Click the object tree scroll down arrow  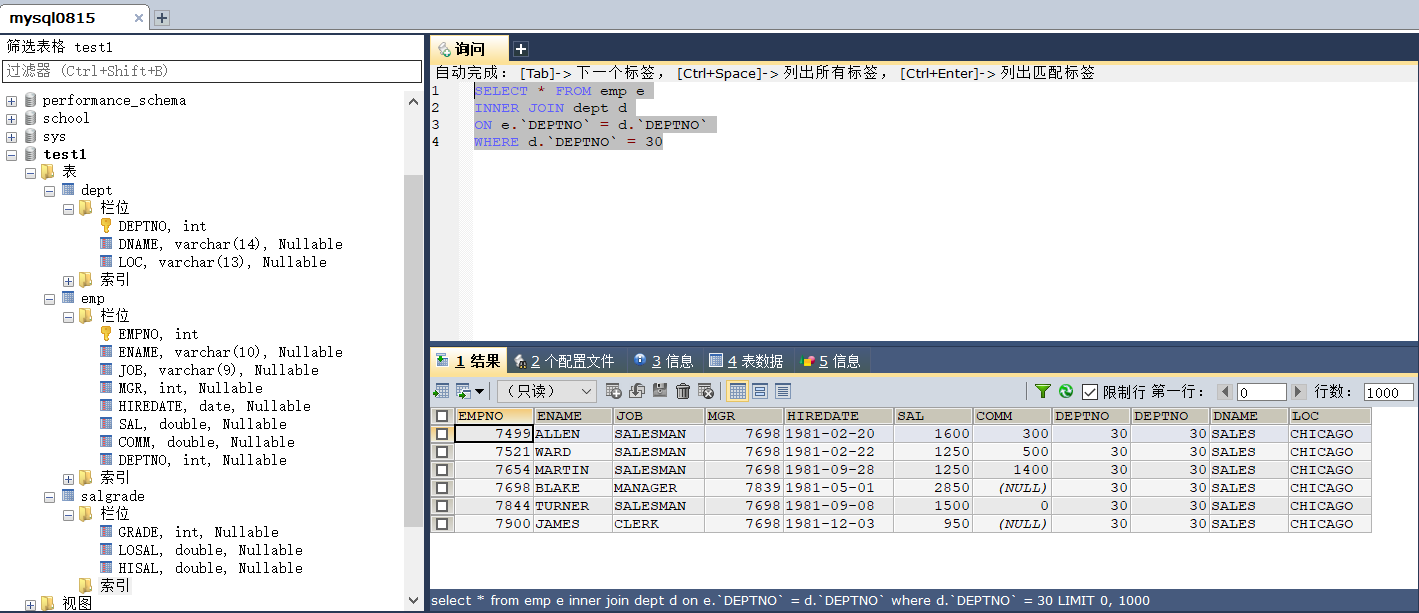[414, 601]
